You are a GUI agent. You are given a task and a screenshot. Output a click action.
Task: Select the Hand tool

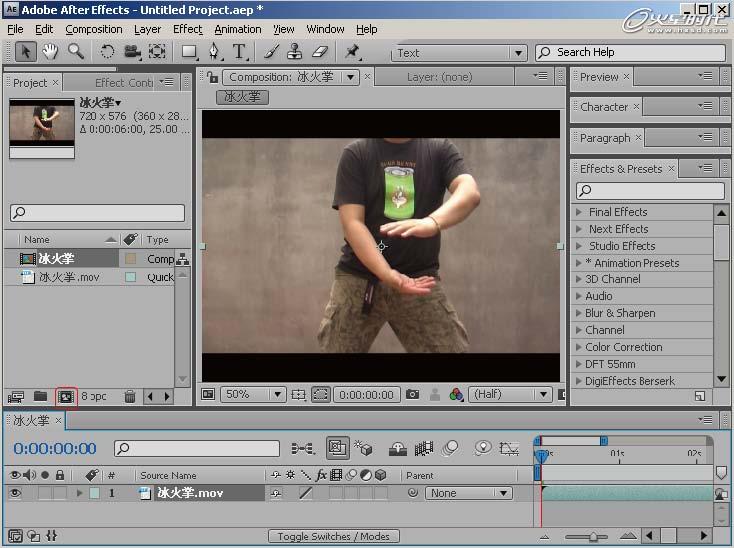pos(50,51)
